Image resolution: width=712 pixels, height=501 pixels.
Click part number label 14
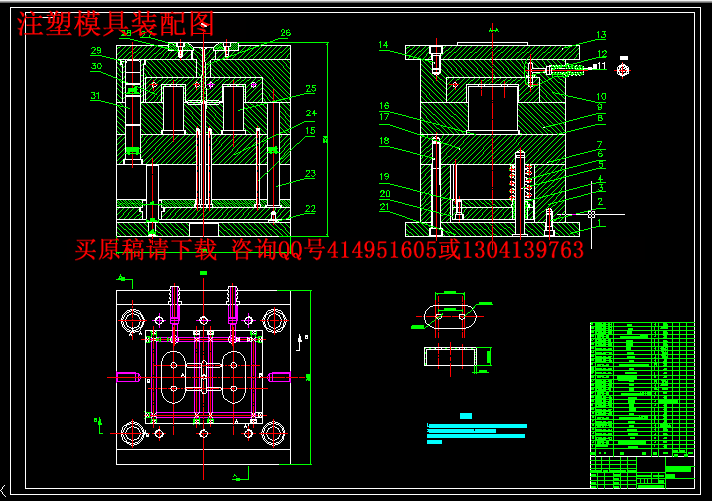click(383, 45)
